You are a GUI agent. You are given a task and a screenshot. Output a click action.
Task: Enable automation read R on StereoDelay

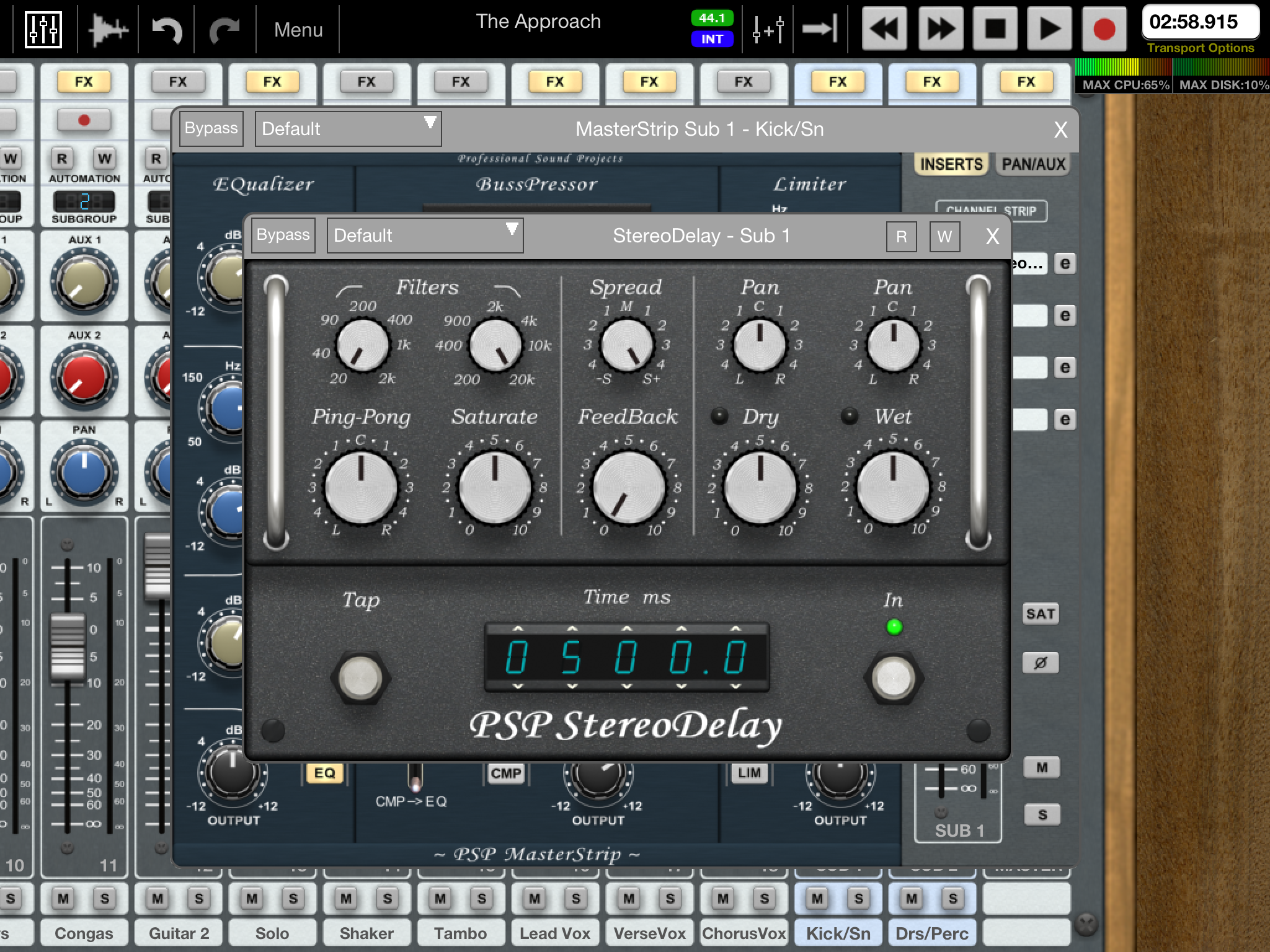(x=901, y=236)
